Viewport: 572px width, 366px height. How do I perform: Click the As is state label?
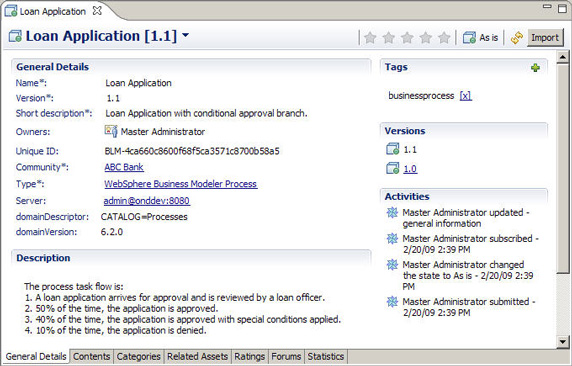(x=488, y=38)
